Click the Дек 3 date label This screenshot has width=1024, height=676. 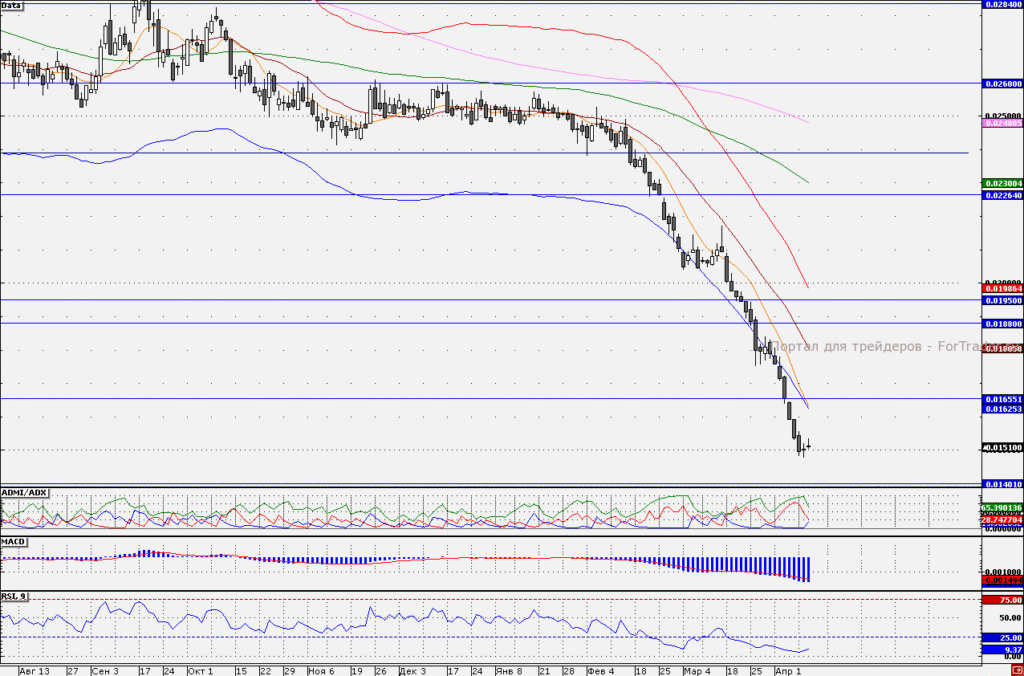[412, 671]
